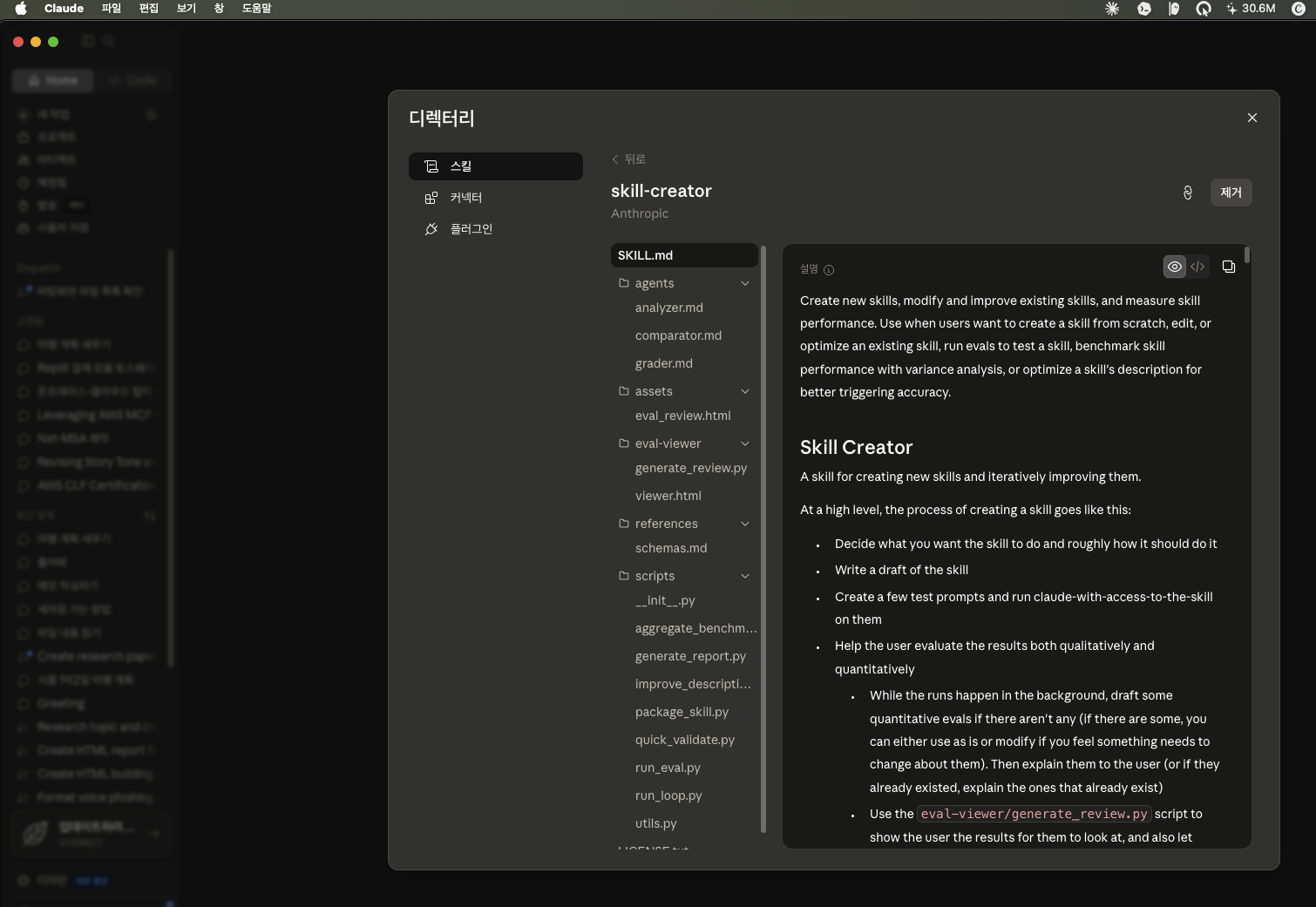Open the 보기 menu
The height and width of the screenshot is (907, 1316).
[187, 9]
